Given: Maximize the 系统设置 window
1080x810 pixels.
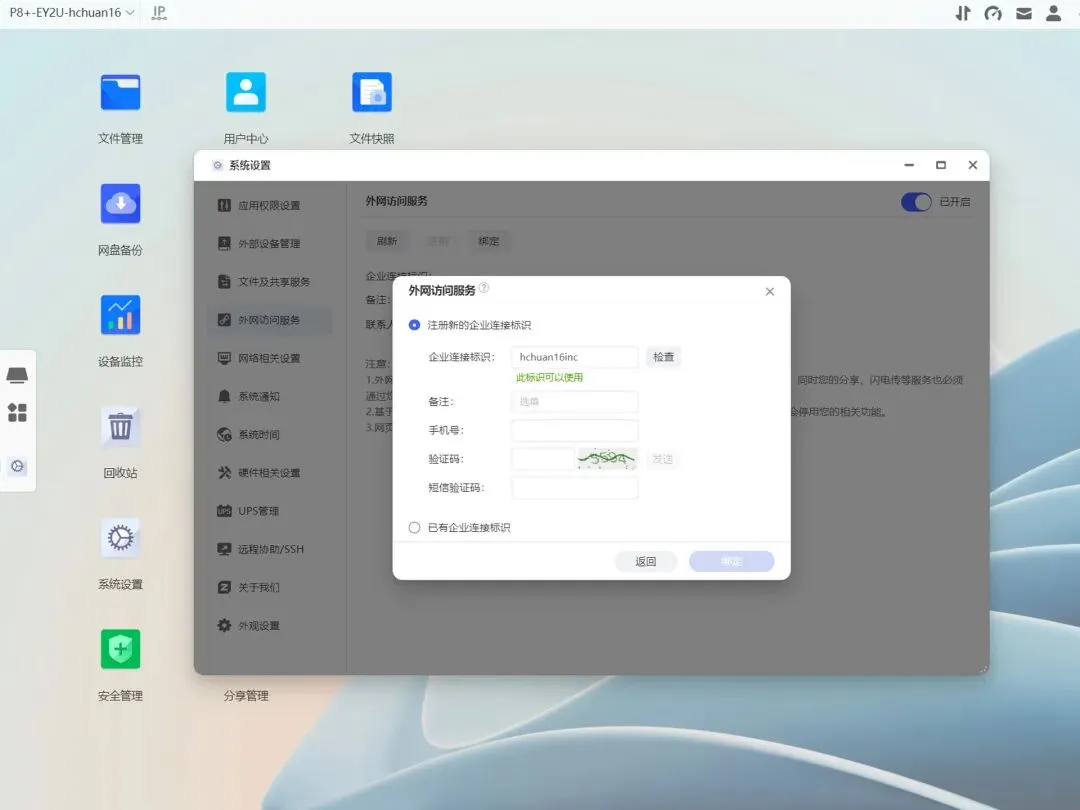Looking at the screenshot, I should [x=941, y=165].
